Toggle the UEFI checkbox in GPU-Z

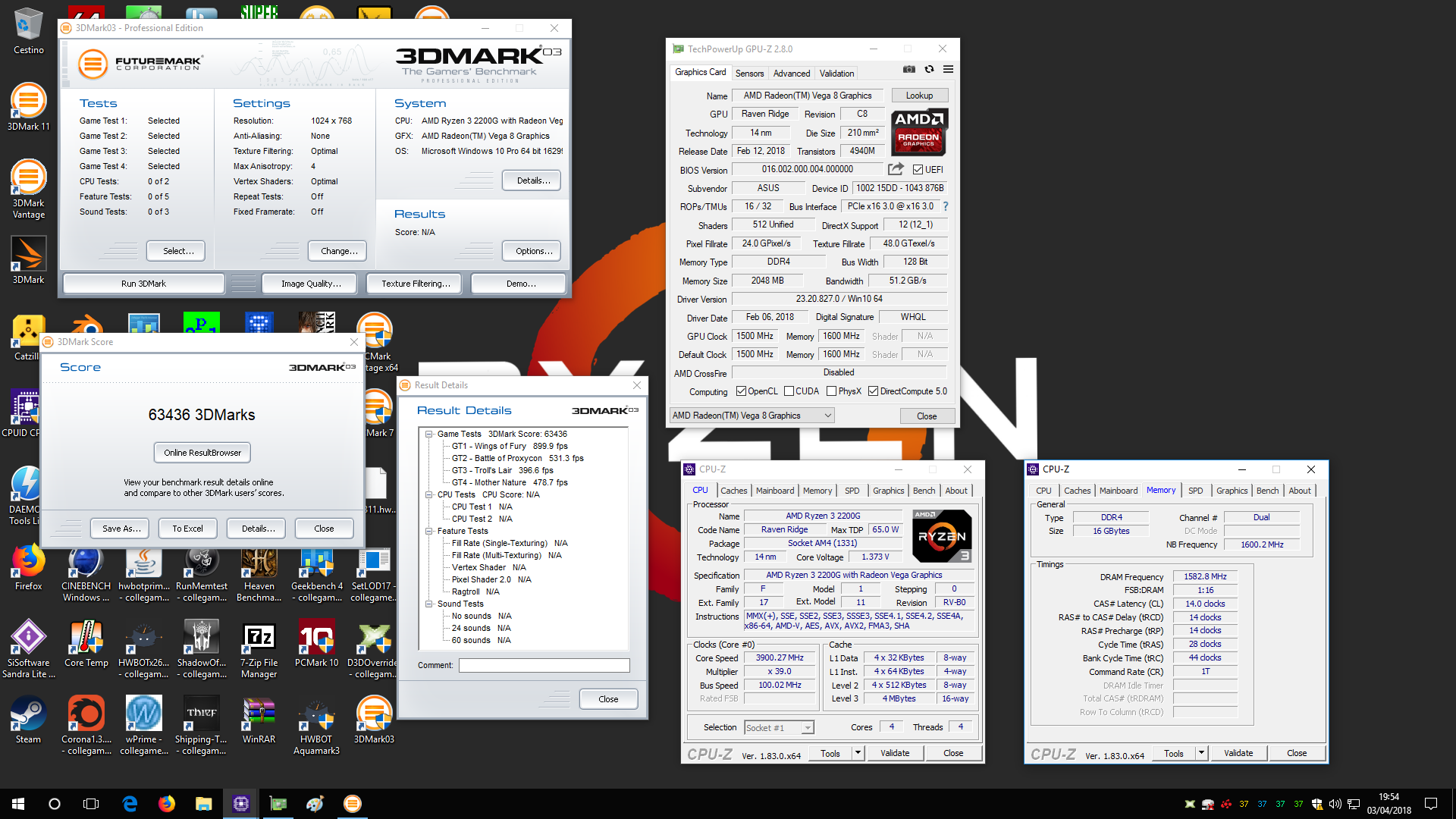(x=918, y=170)
